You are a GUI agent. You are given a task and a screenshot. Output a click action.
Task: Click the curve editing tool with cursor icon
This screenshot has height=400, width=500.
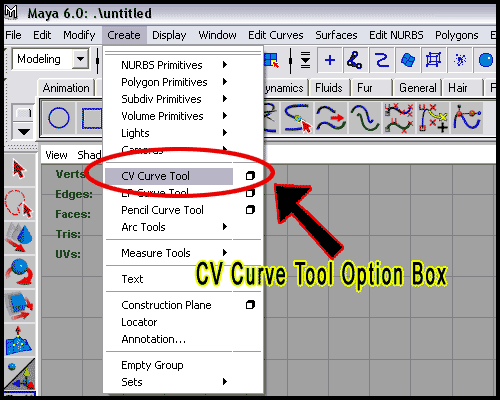tap(297, 118)
